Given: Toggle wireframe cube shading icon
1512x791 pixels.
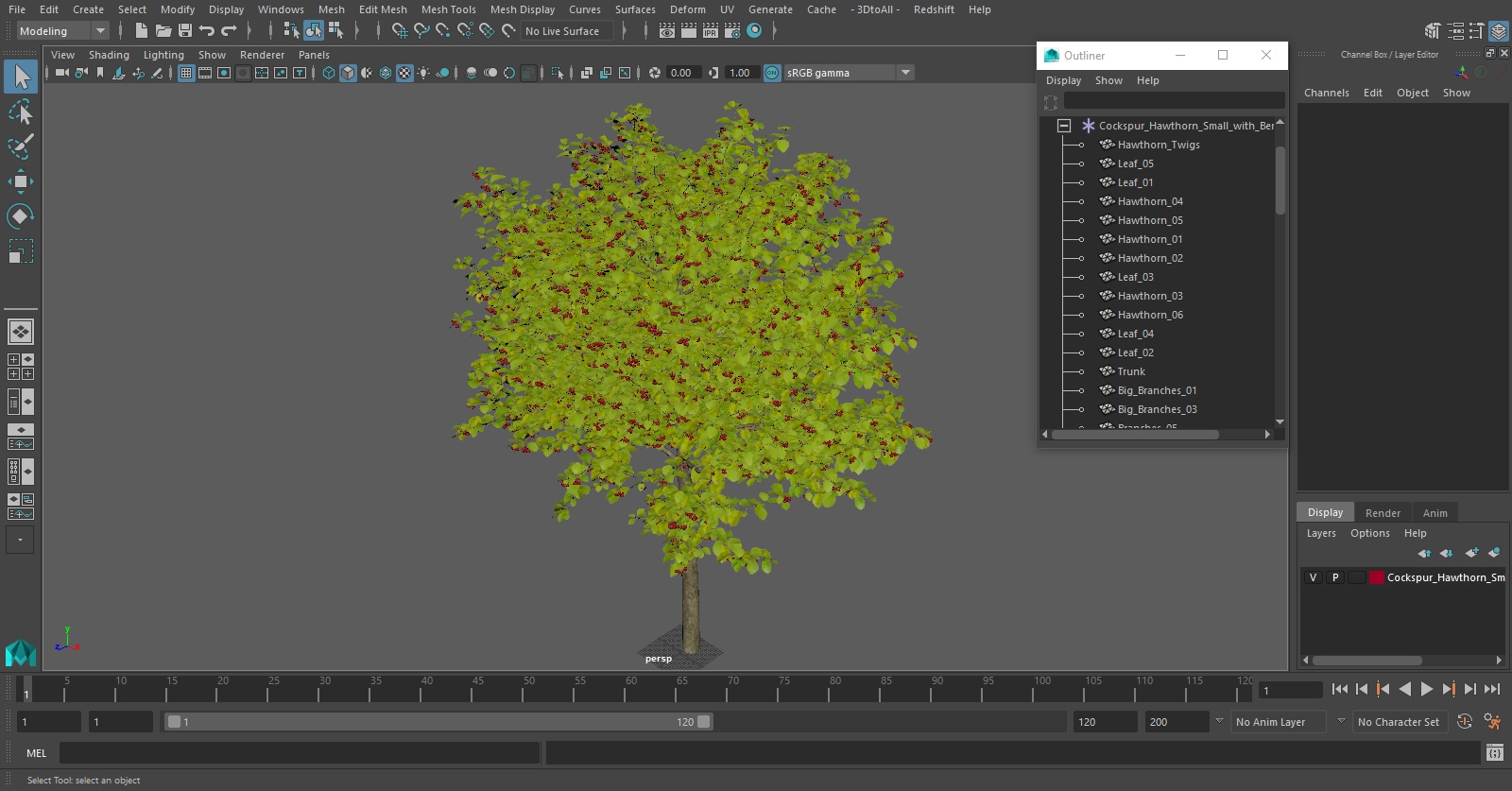Looking at the screenshot, I should (x=329, y=73).
